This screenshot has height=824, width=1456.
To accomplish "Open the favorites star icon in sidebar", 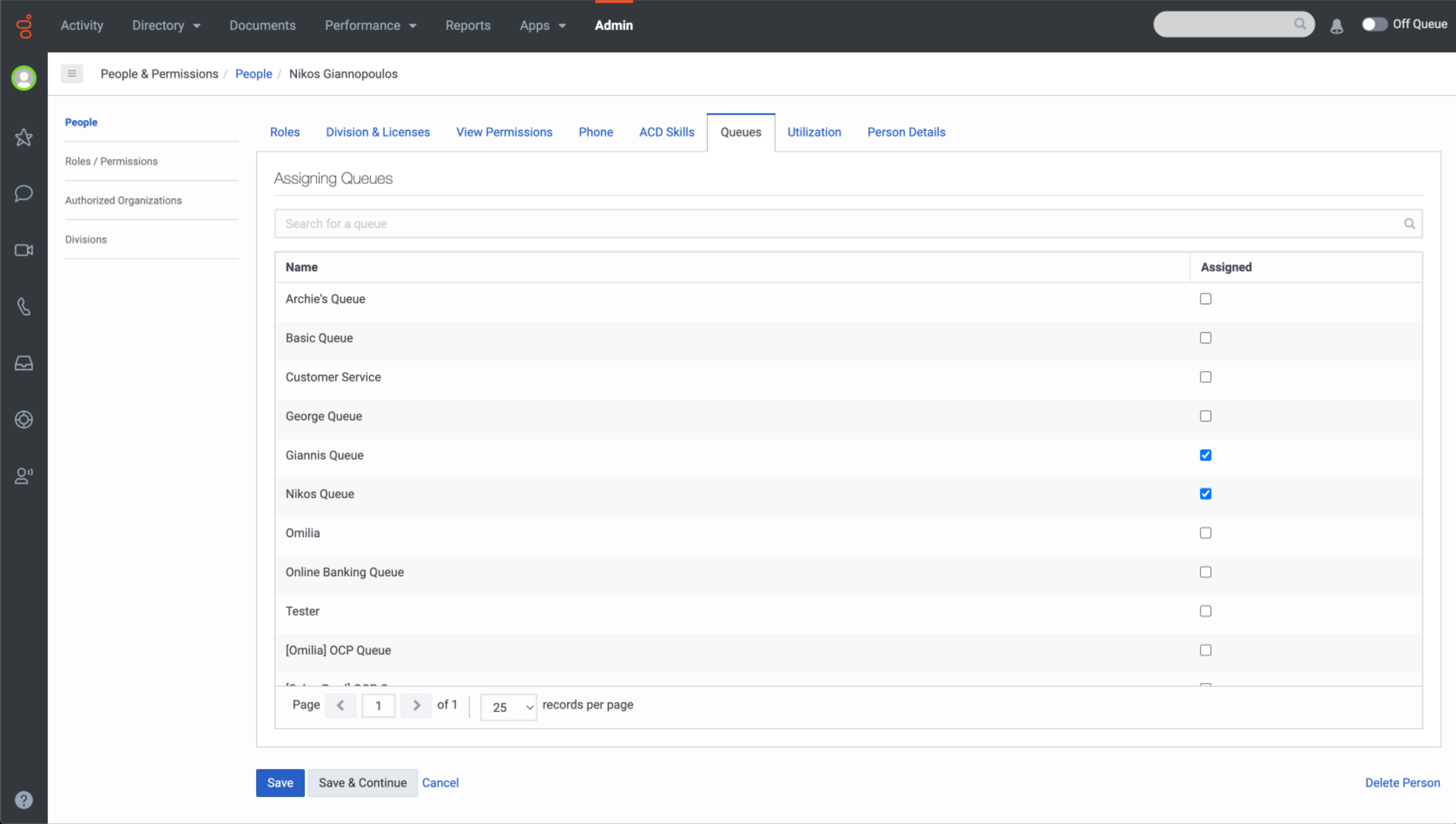I will (x=24, y=138).
